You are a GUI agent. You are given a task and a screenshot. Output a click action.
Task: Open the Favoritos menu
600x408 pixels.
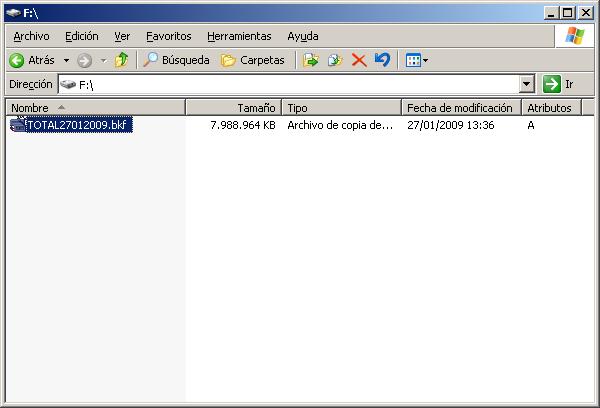(168, 36)
